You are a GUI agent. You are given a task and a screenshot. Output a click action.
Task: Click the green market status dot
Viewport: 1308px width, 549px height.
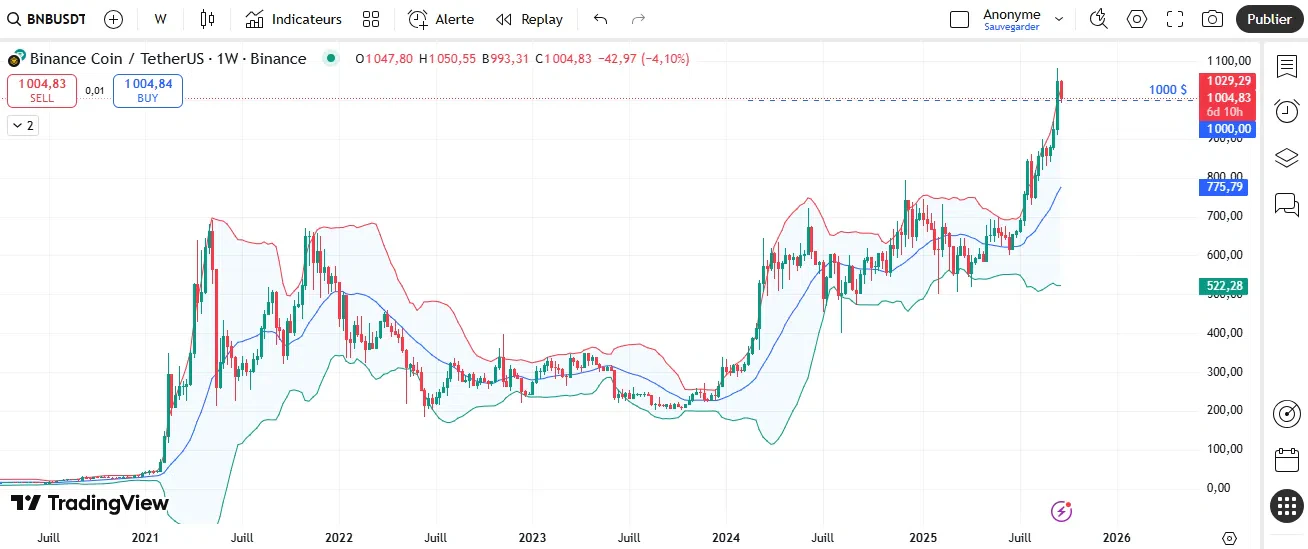coord(330,59)
